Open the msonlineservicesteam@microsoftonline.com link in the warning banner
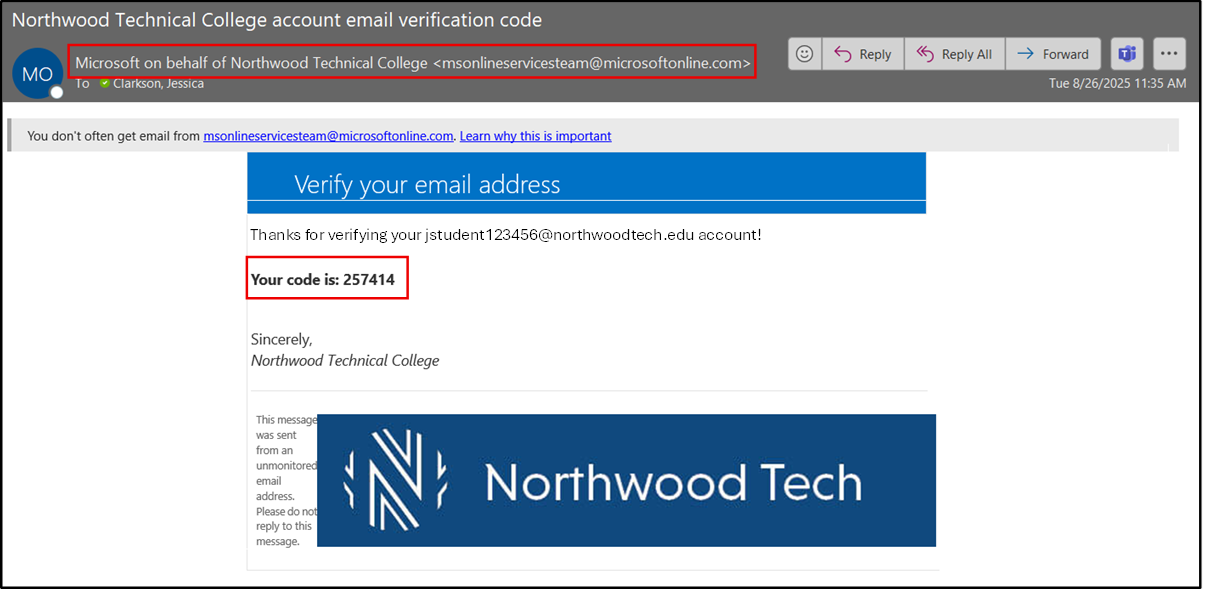The image size is (1205, 590). [x=328, y=136]
